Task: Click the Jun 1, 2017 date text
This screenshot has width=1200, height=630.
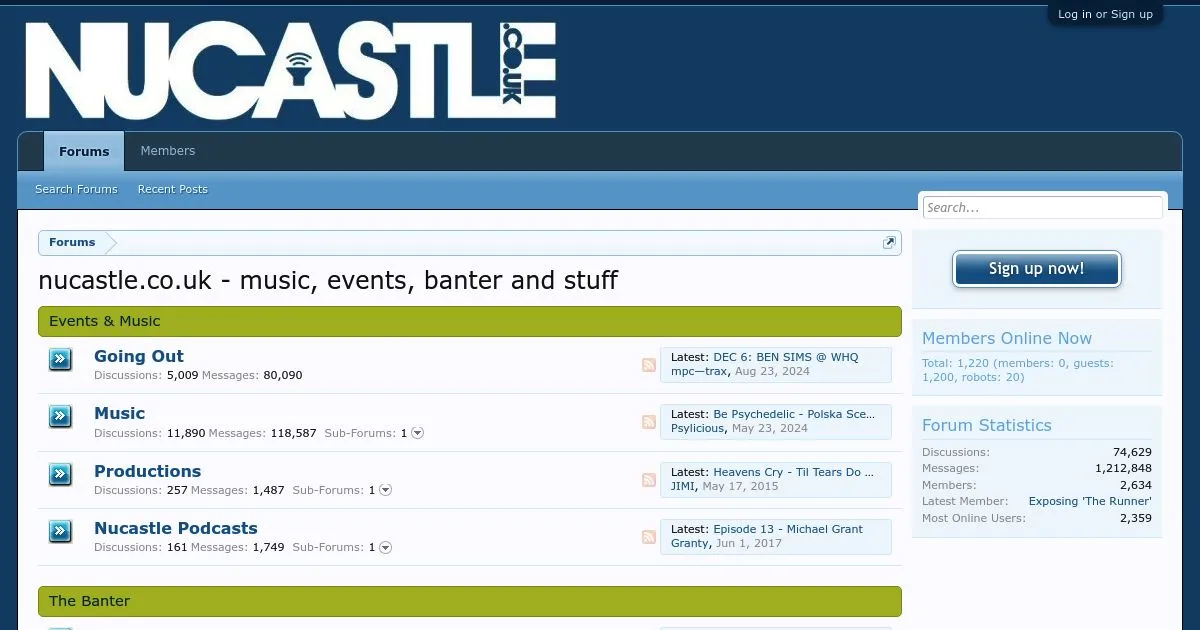Action: pos(749,543)
